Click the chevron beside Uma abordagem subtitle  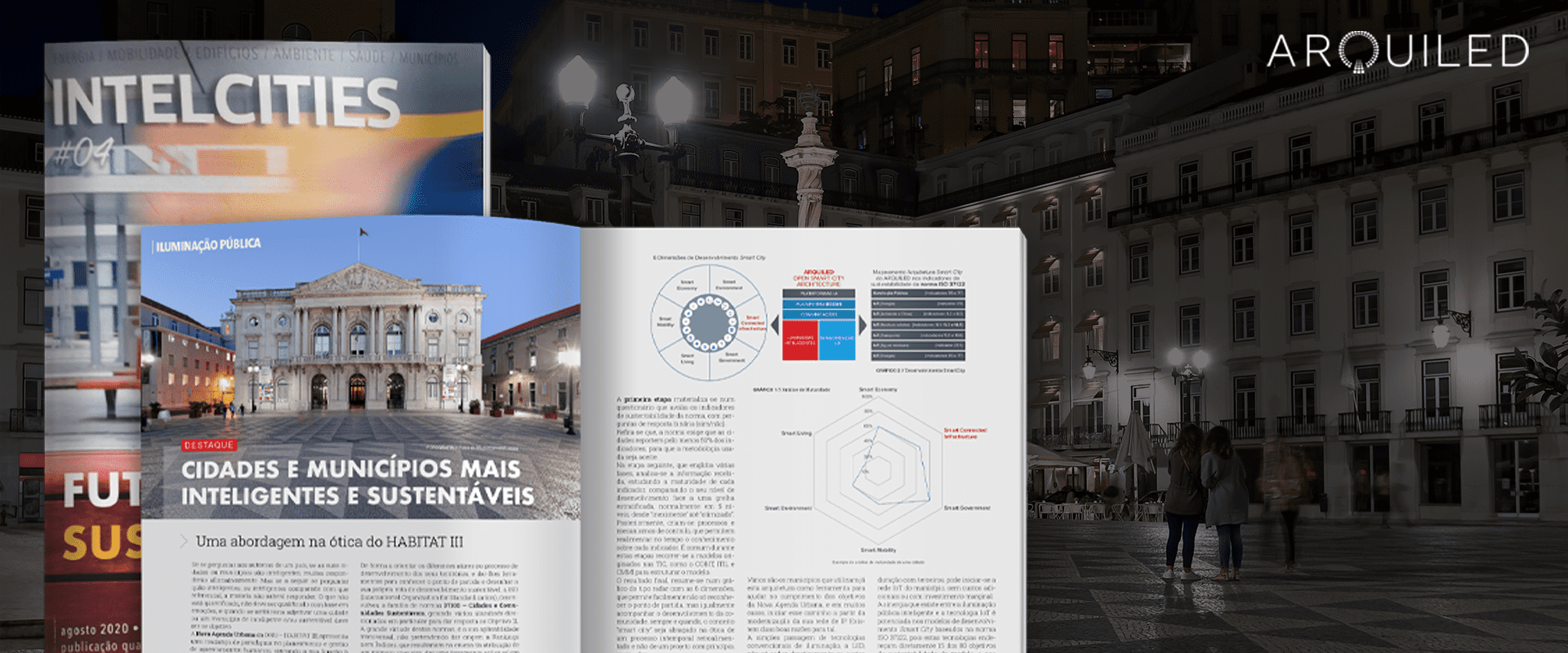(184, 540)
